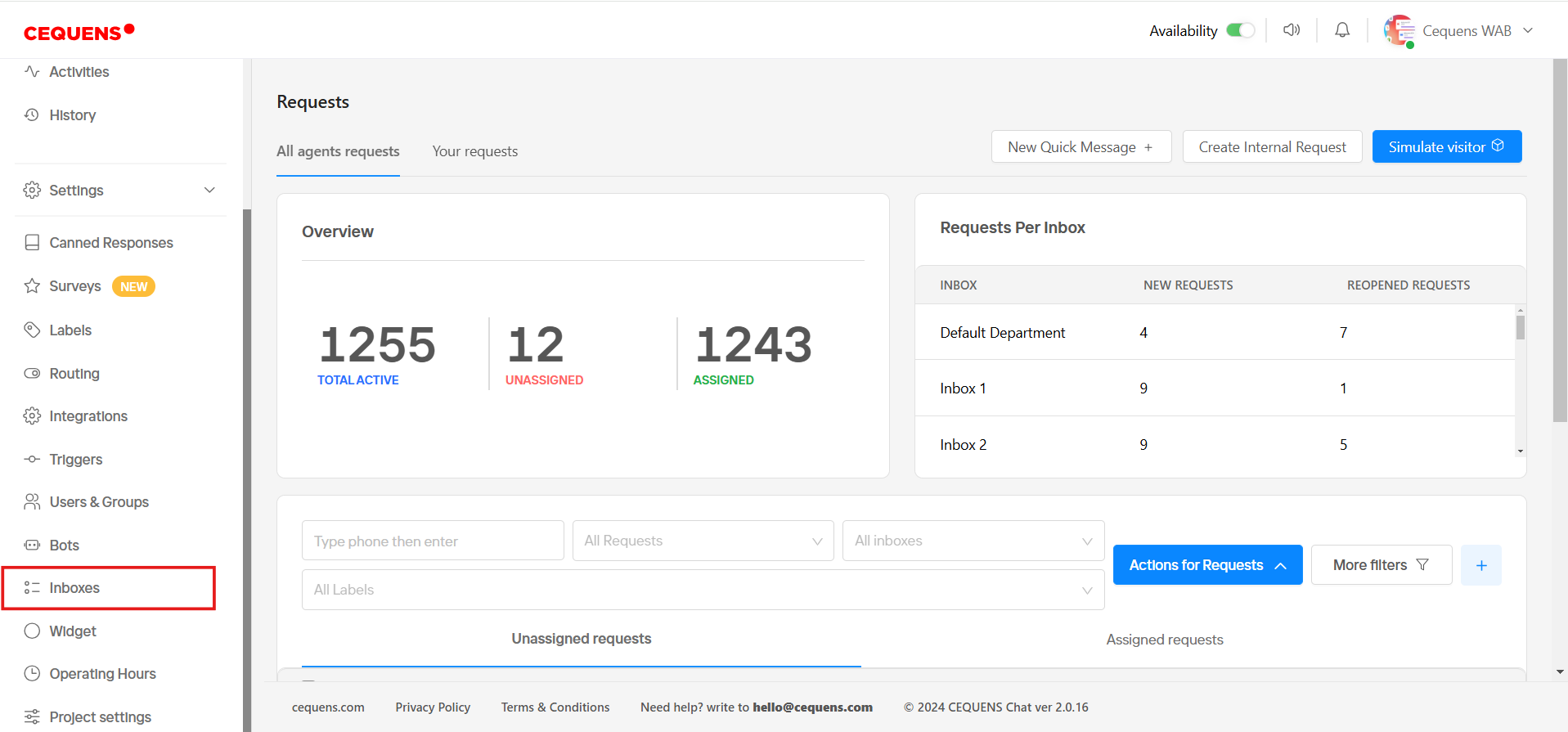Click New Quick Message button
Viewport: 1568px width, 732px height.
1081,147
